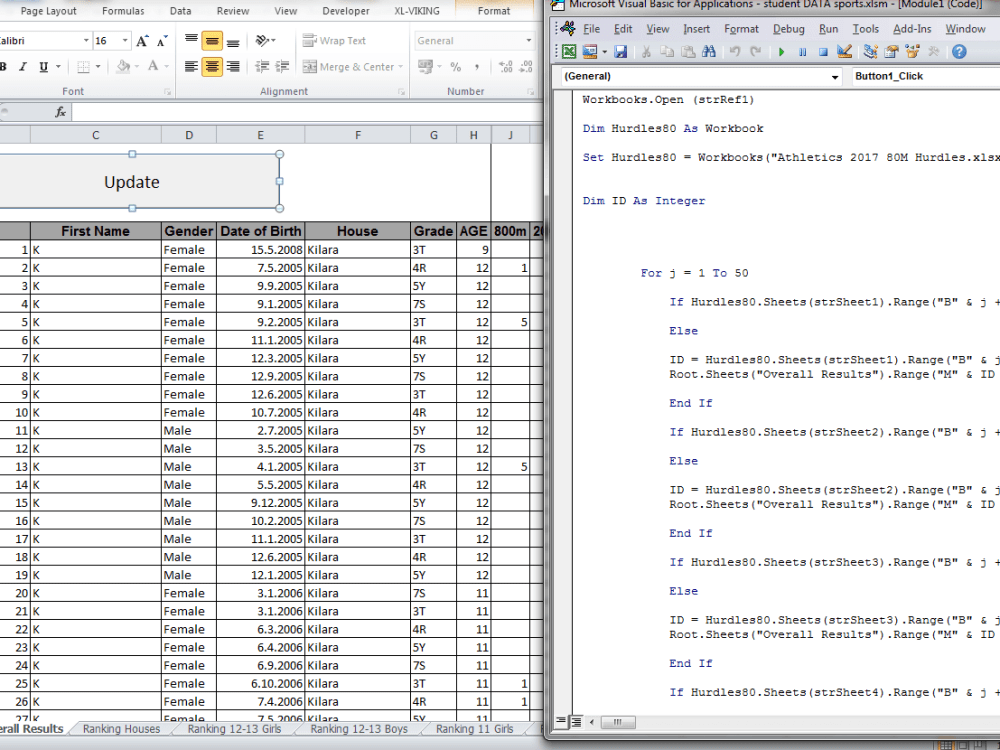Click the Design Mode icon
Image resolution: width=1000 pixels, height=750 pixels.
point(844,53)
